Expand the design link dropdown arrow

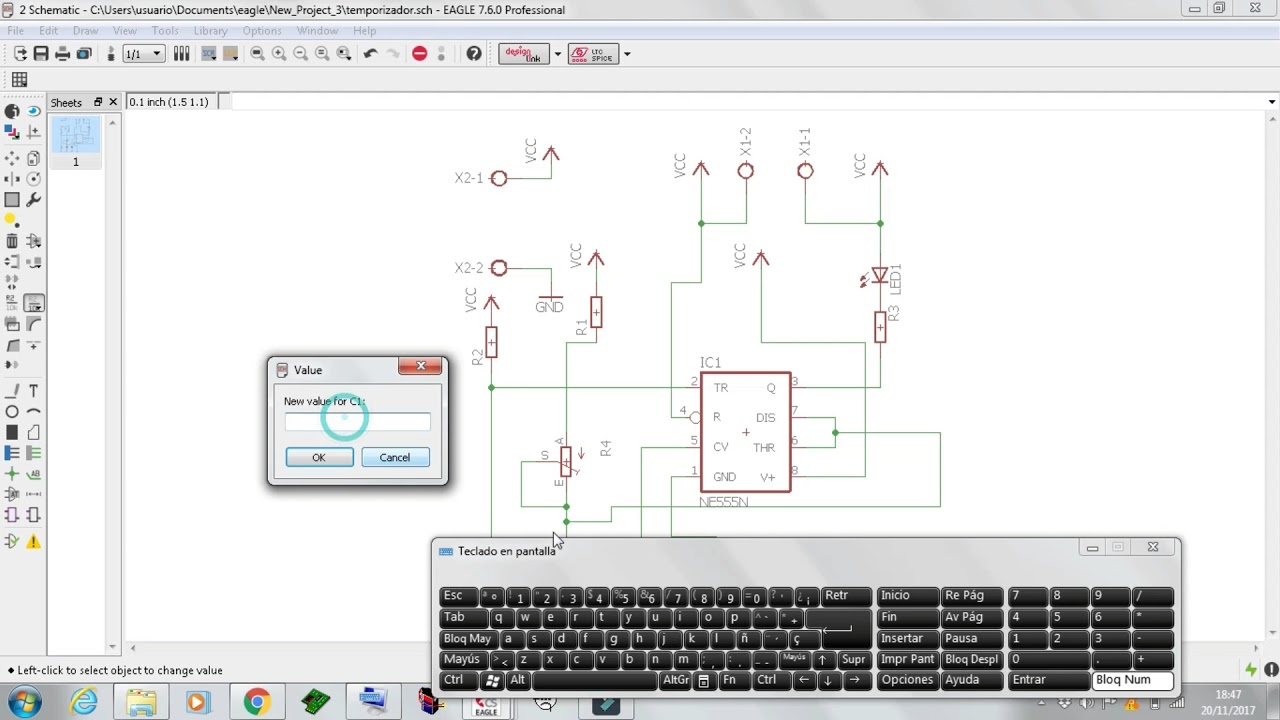tap(557, 54)
